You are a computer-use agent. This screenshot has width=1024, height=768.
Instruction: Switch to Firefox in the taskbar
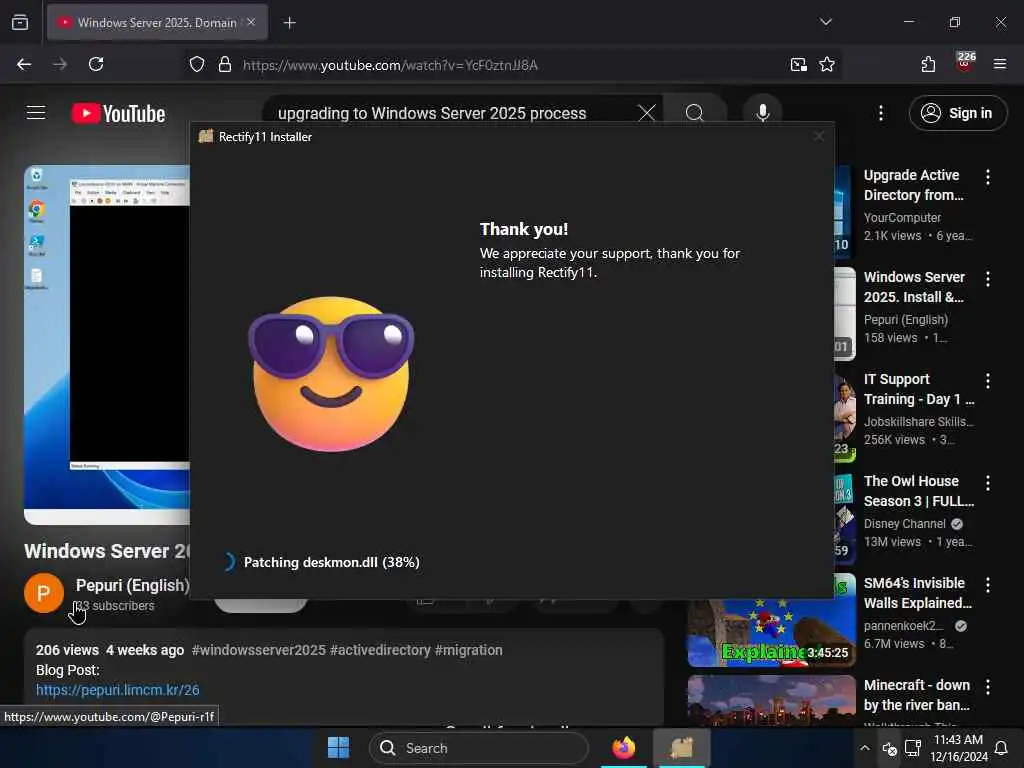[x=623, y=747]
